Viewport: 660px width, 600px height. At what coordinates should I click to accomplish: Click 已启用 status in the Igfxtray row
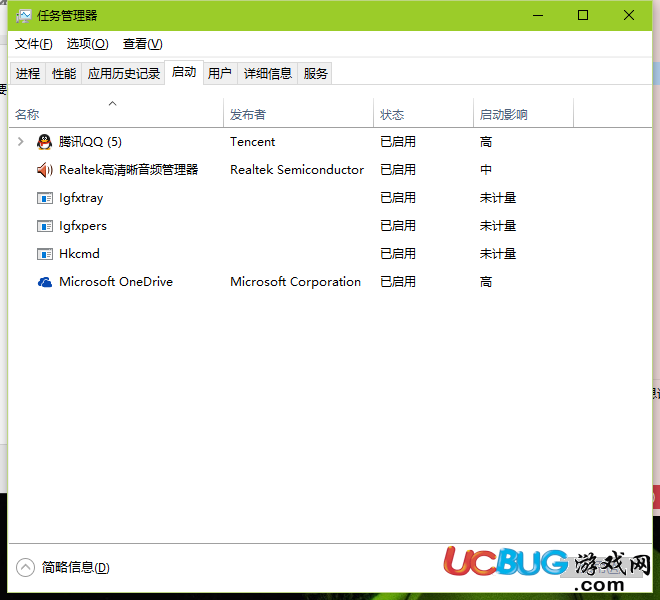pos(398,198)
